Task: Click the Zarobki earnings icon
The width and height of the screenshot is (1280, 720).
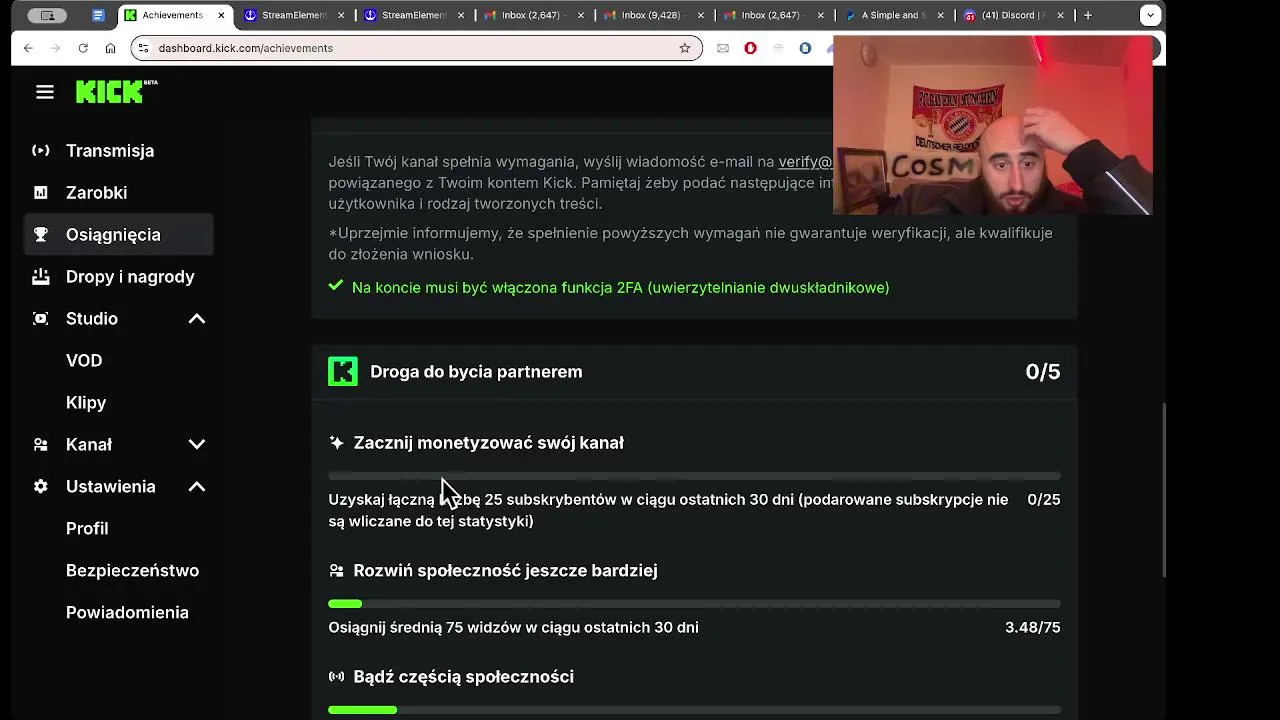Action: [x=40, y=193]
